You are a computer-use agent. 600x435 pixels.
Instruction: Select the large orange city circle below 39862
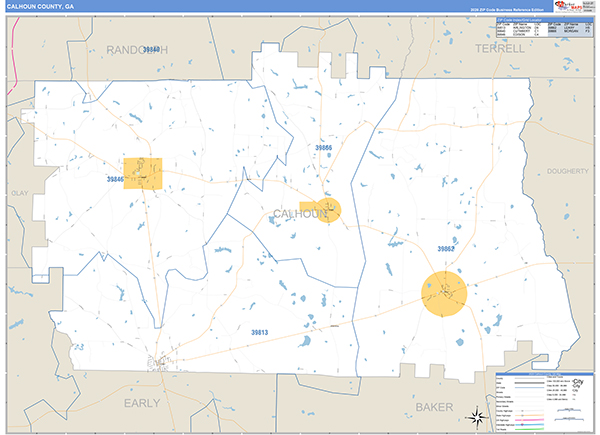(x=444, y=293)
